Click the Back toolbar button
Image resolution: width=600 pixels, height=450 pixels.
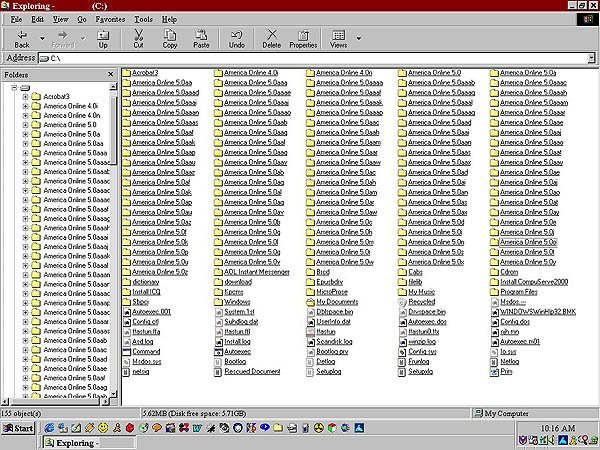(x=22, y=38)
